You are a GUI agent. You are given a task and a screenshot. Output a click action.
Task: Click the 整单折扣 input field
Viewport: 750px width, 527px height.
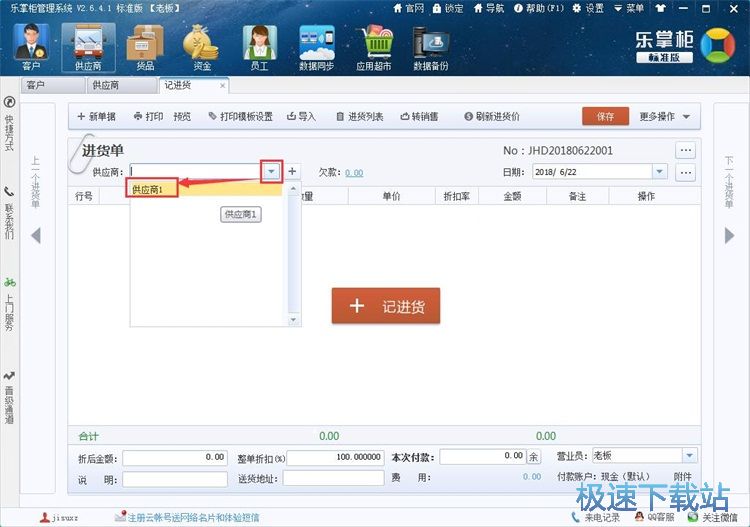[x=335, y=458]
